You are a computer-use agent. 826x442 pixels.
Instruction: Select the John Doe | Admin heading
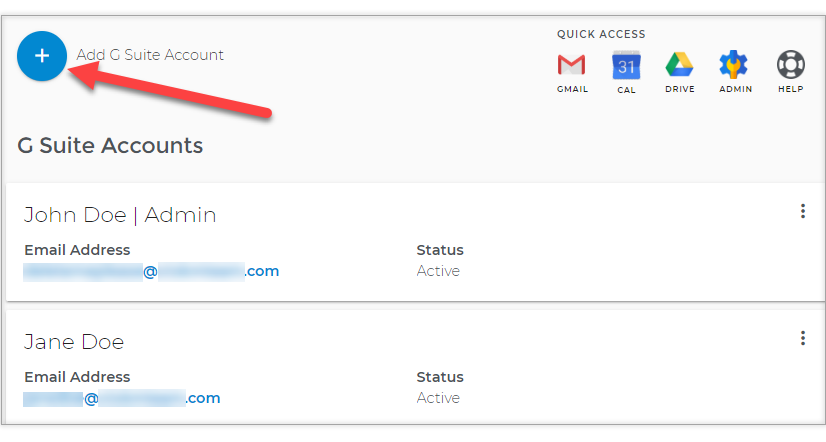(120, 215)
